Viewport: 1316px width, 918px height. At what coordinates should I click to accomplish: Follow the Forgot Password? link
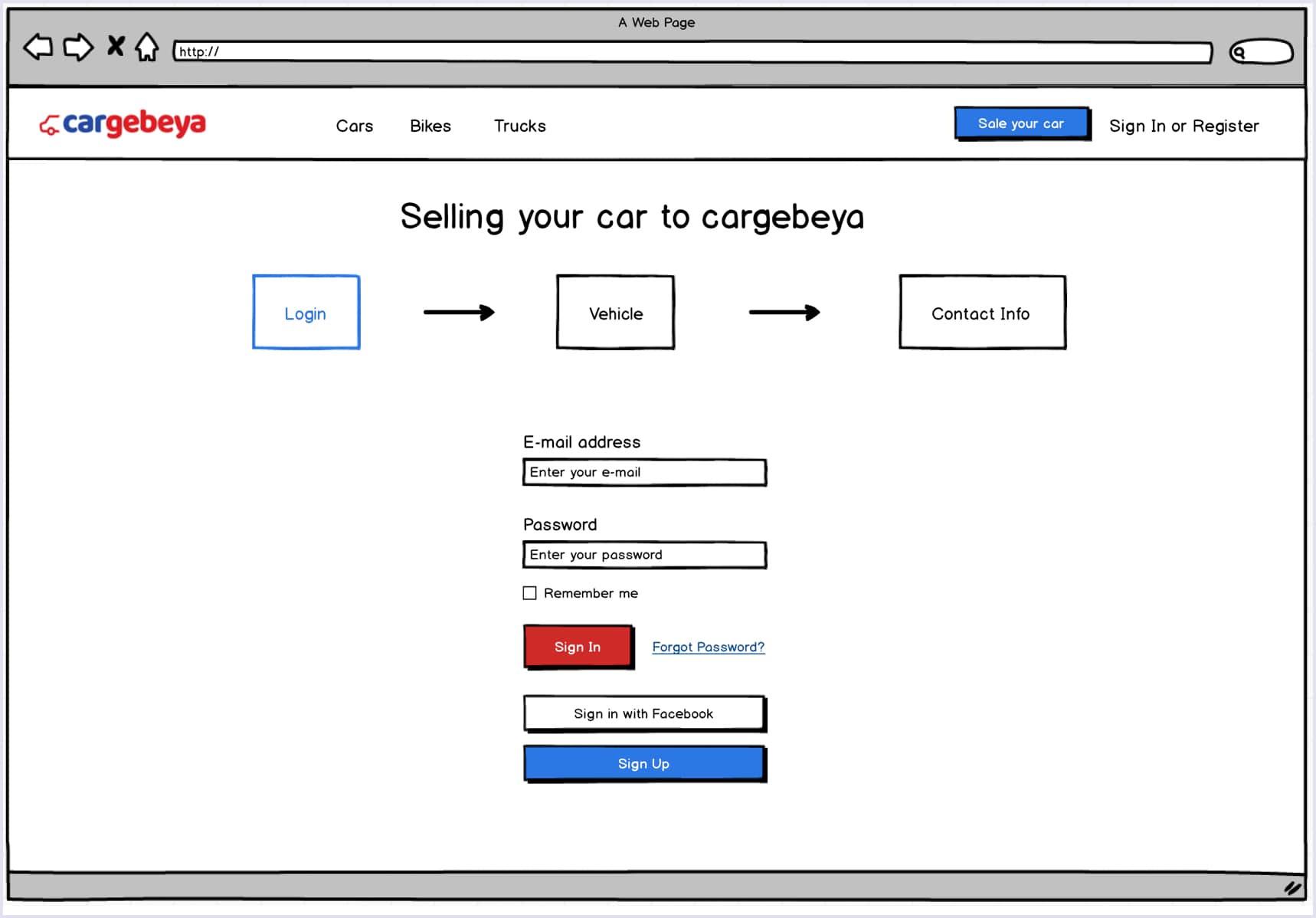(x=708, y=647)
